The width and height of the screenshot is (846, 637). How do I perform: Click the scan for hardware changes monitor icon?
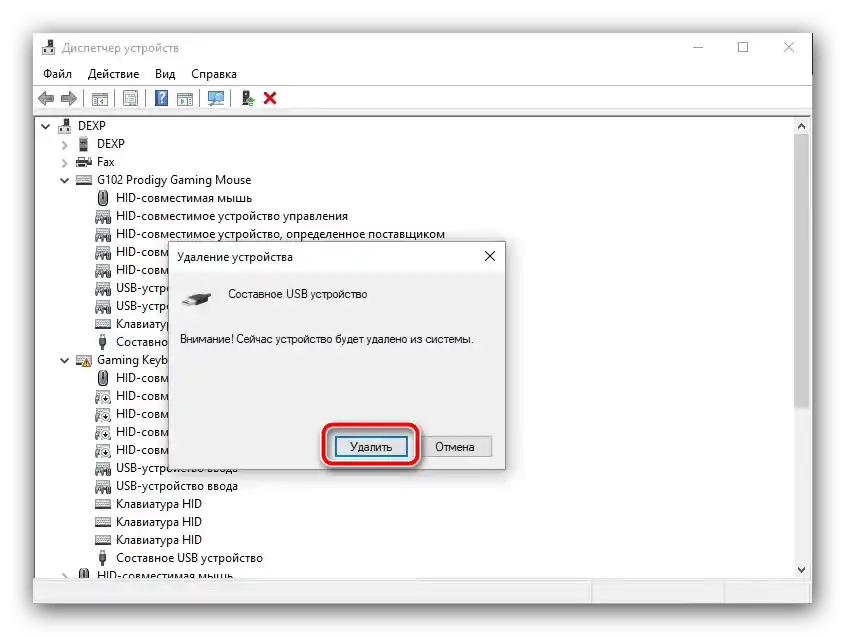point(216,98)
